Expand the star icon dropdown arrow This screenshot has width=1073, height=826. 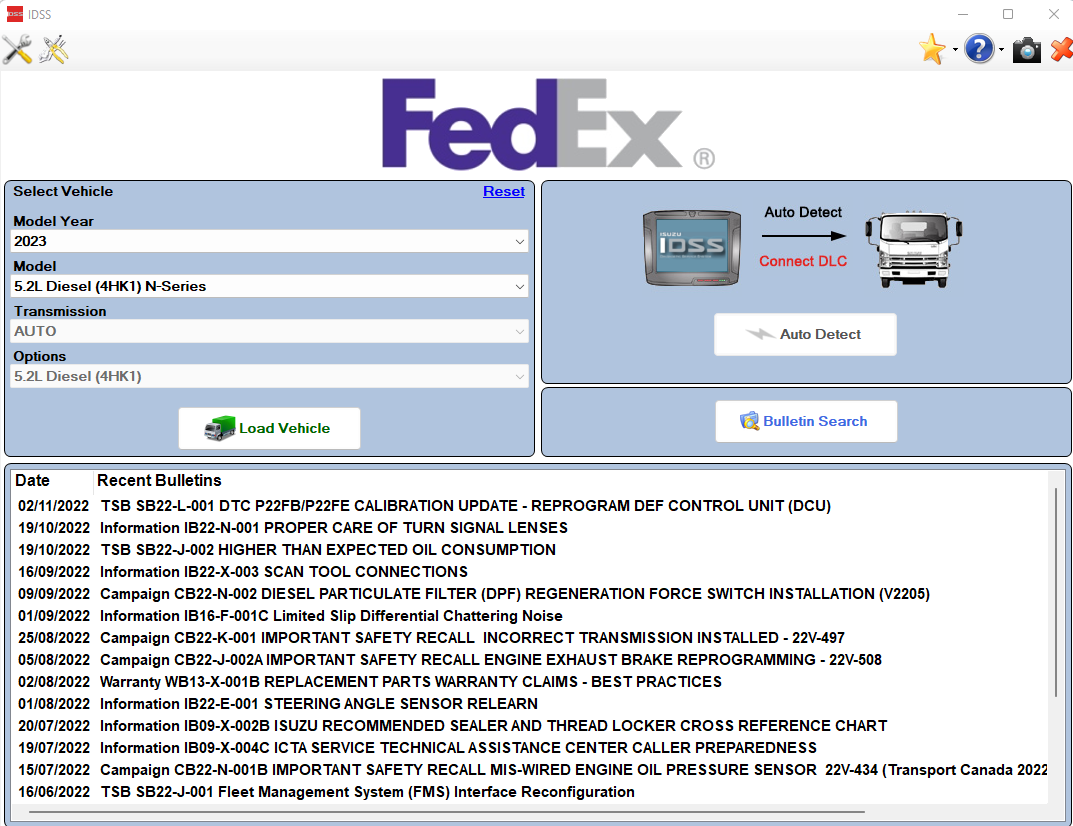[x=955, y=50]
